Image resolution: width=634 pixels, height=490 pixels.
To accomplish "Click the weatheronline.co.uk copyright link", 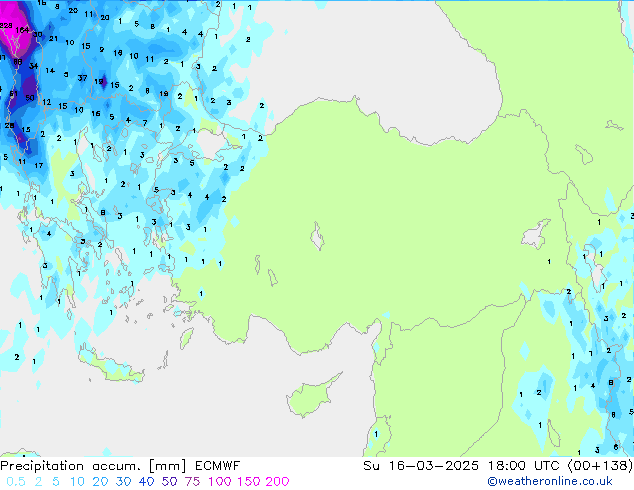I will [x=550, y=481].
